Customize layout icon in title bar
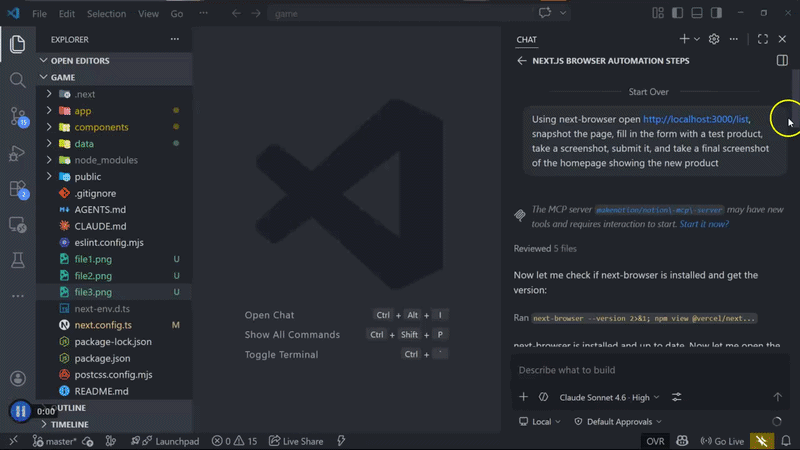Viewport: 800px width, 450px height. click(x=658, y=13)
